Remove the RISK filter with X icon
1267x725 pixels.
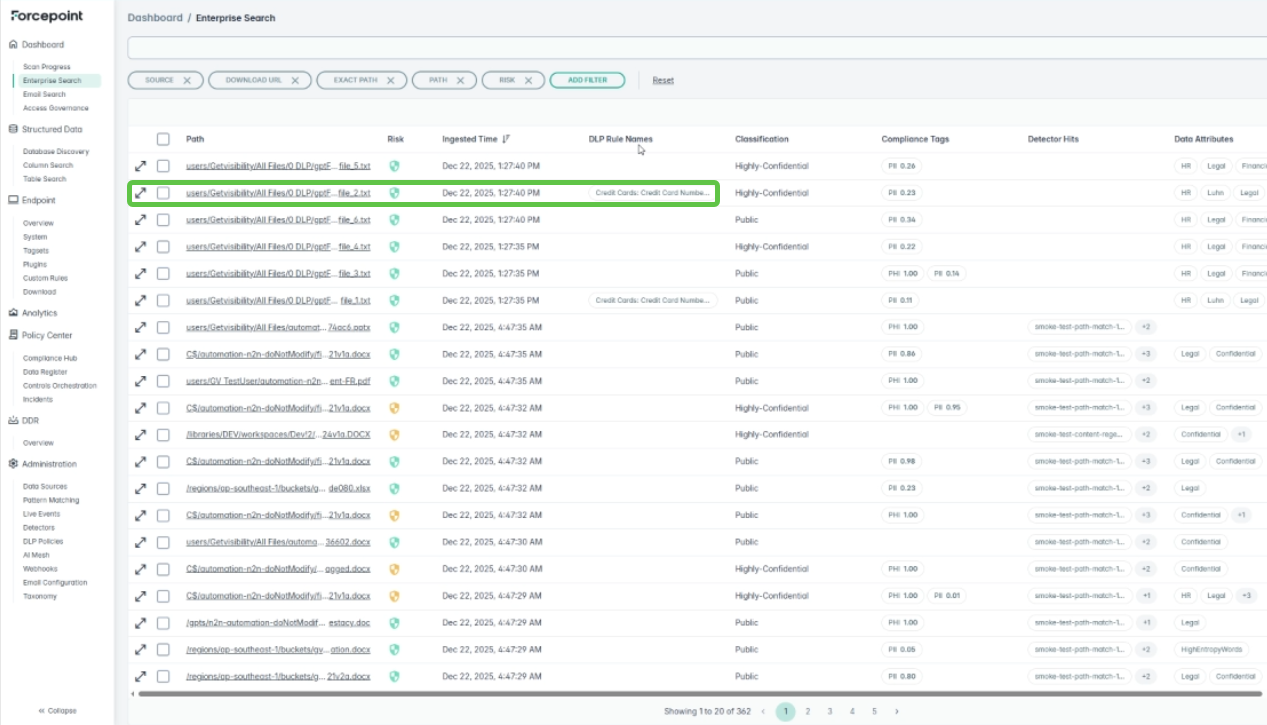[x=529, y=80]
